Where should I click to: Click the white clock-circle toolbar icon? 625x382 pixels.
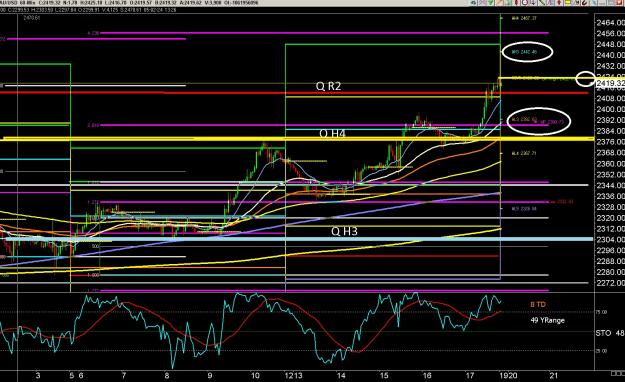[525, 3]
